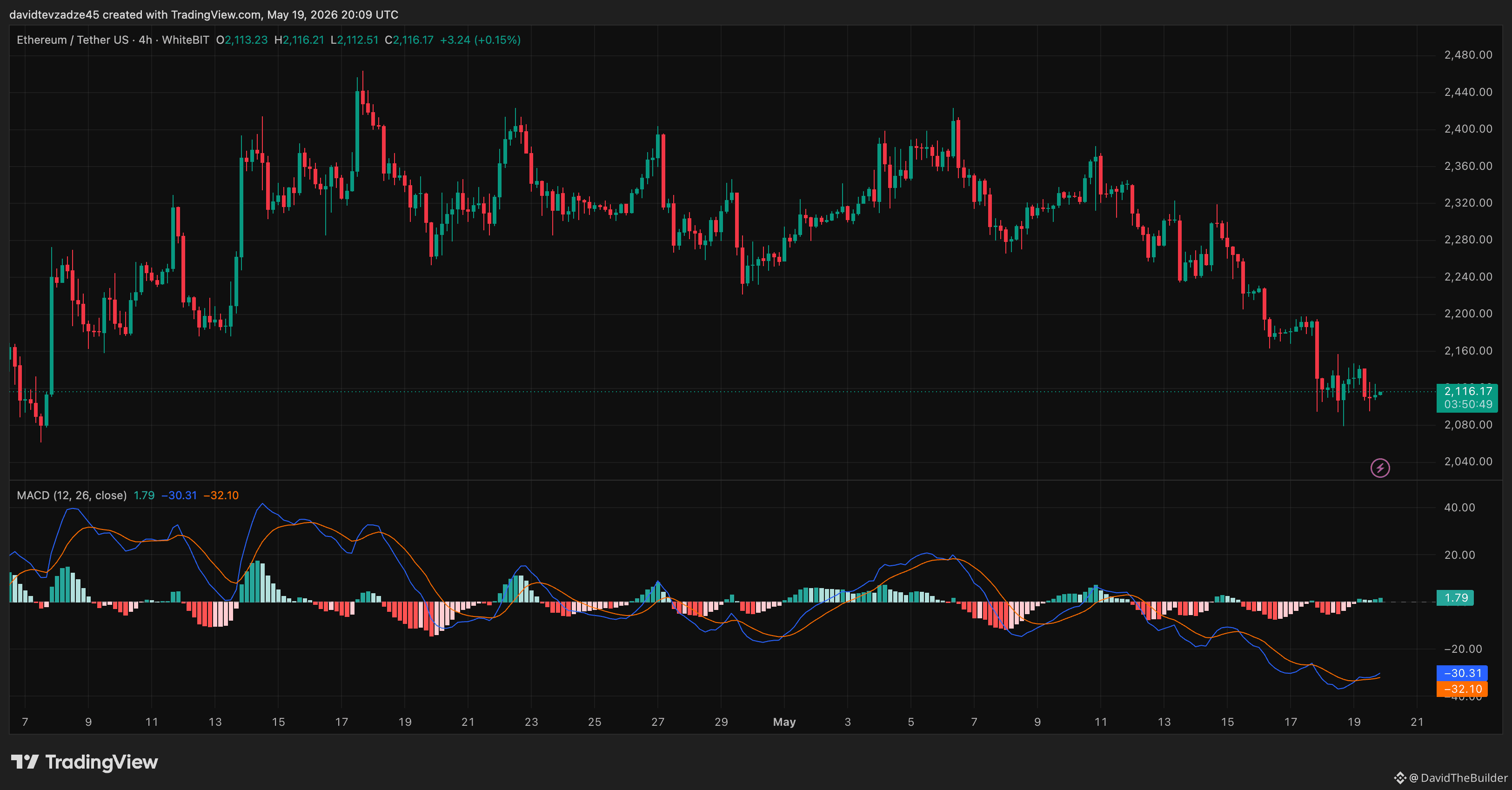The width and height of the screenshot is (1512, 790).
Task: Click the purple lightning bolt icon
Action: (1380, 468)
